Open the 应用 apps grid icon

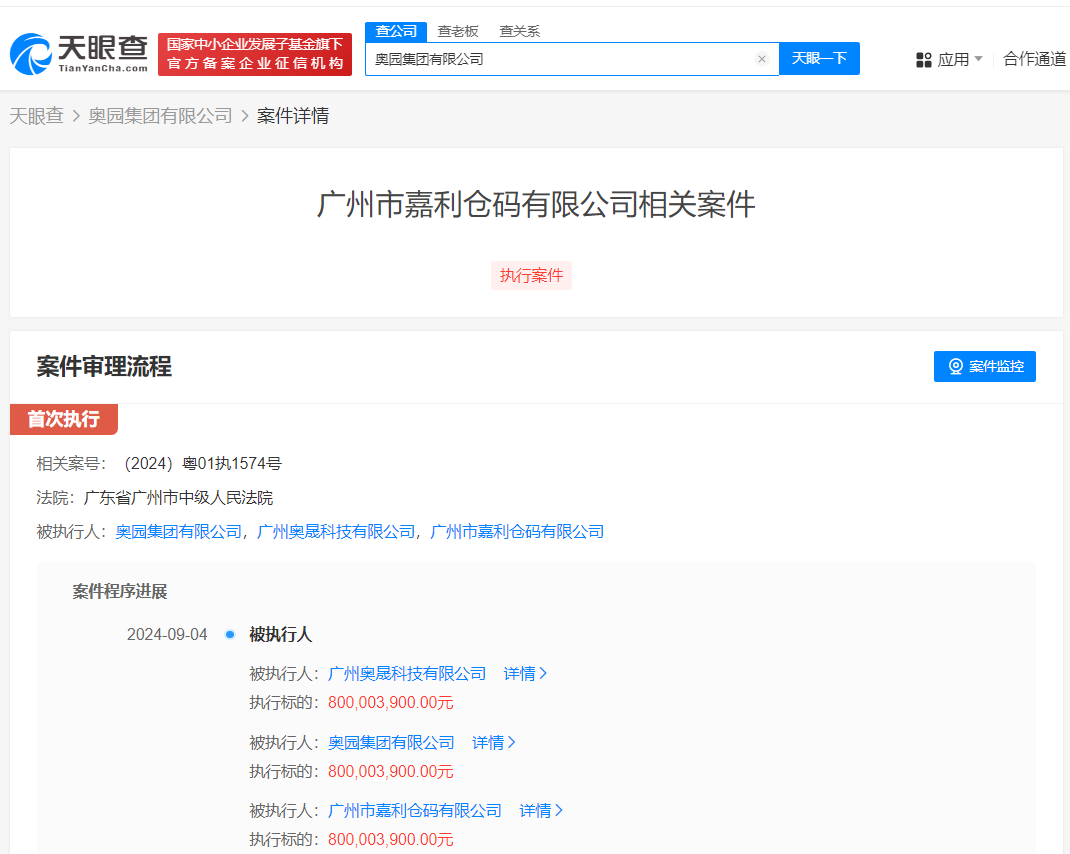[x=922, y=59]
